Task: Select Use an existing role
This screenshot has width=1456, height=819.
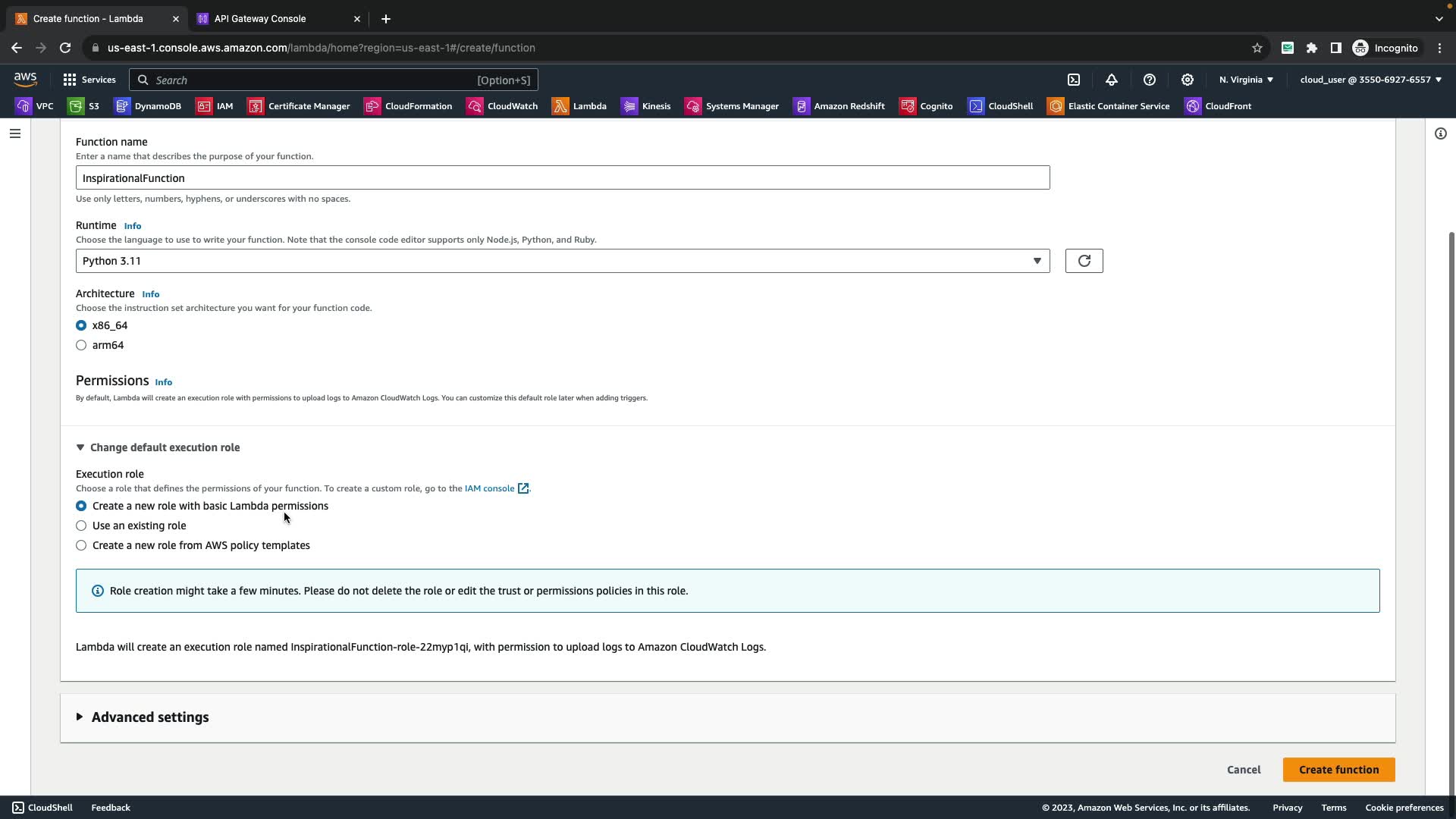Action: coord(81,526)
